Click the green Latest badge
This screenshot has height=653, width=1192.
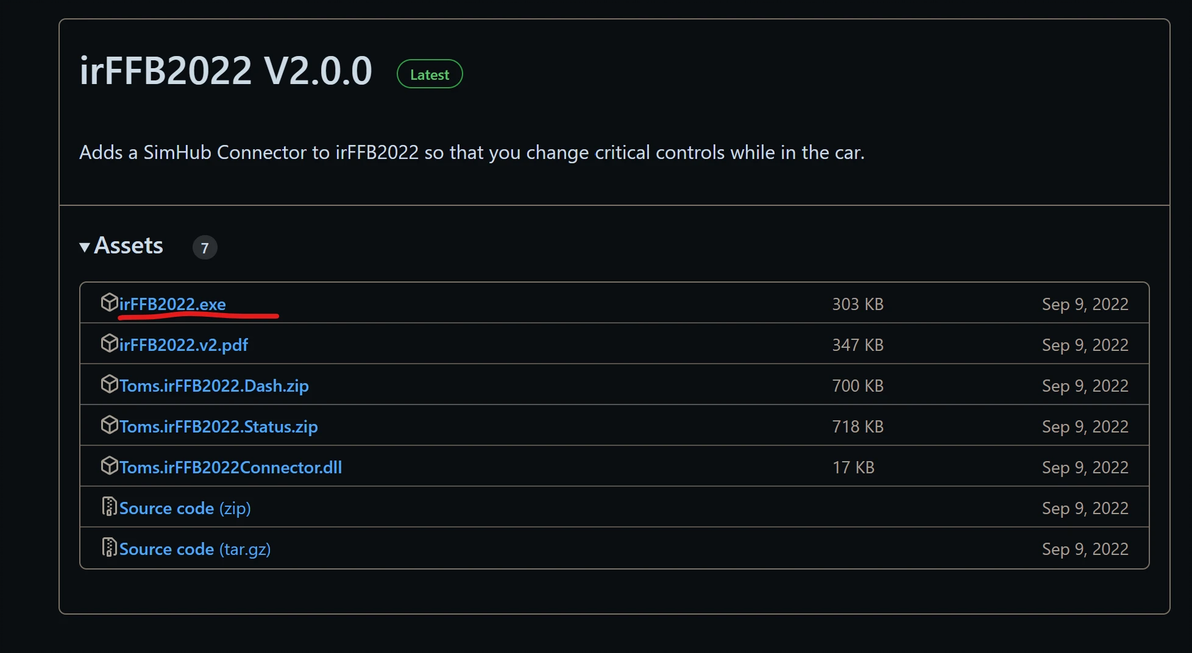coord(430,74)
